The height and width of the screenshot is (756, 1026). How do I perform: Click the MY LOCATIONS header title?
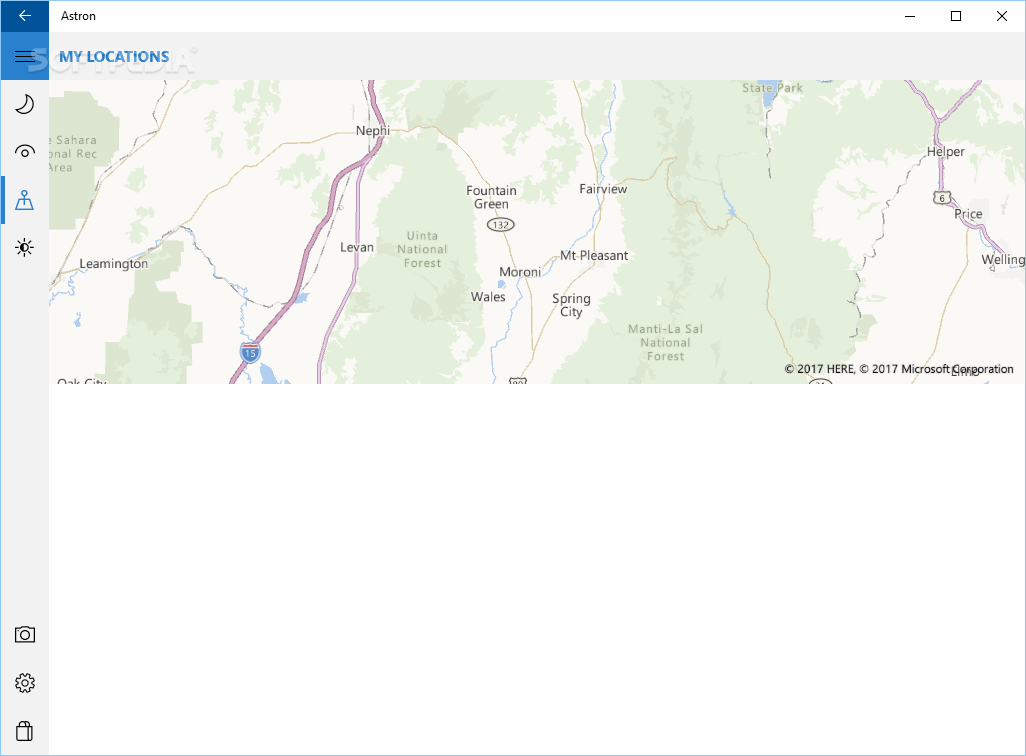(x=114, y=57)
